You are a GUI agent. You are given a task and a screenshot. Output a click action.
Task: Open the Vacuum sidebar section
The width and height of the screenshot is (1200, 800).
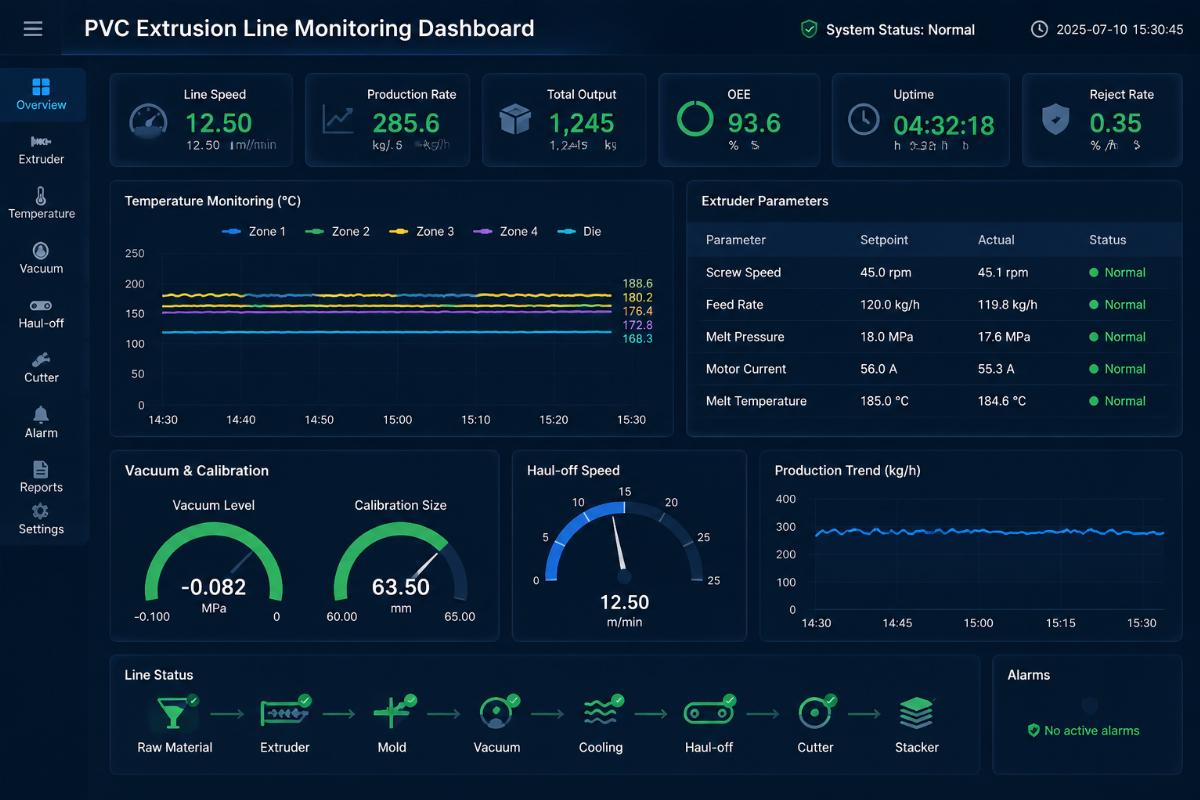click(x=41, y=258)
